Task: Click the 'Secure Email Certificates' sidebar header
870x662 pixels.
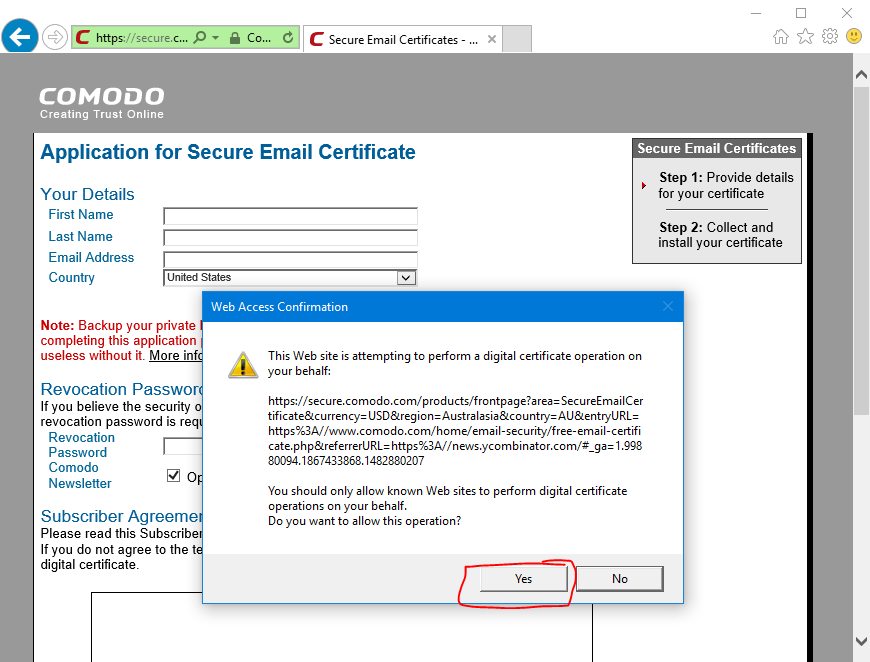Action: point(716,148)
